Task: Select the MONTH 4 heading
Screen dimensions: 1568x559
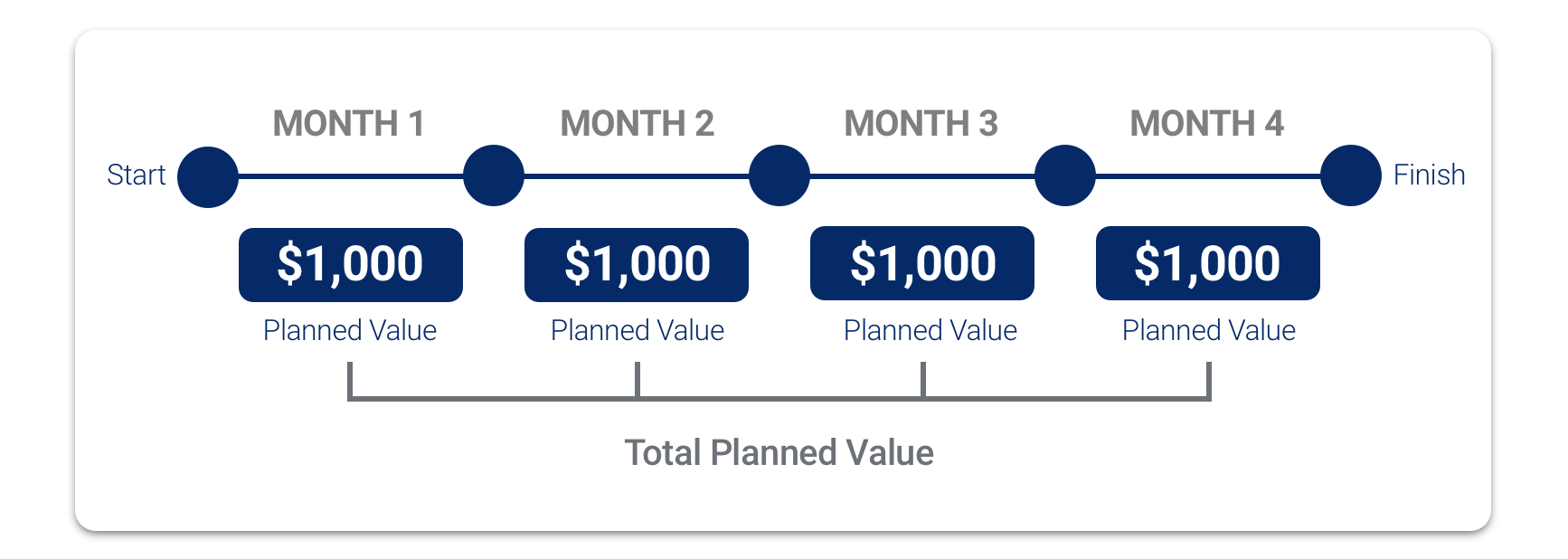Action: point(1206,123)
